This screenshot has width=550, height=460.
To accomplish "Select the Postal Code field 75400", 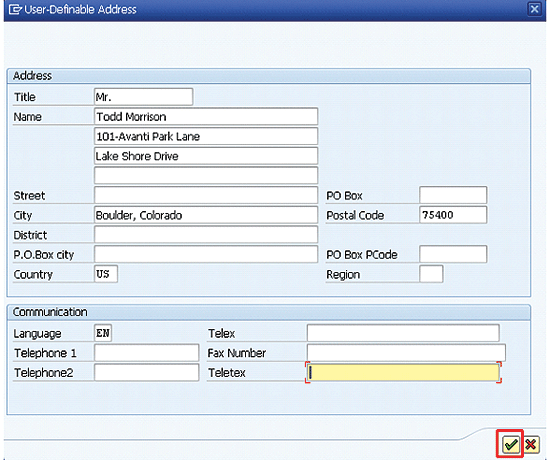I will pos(453,215).
